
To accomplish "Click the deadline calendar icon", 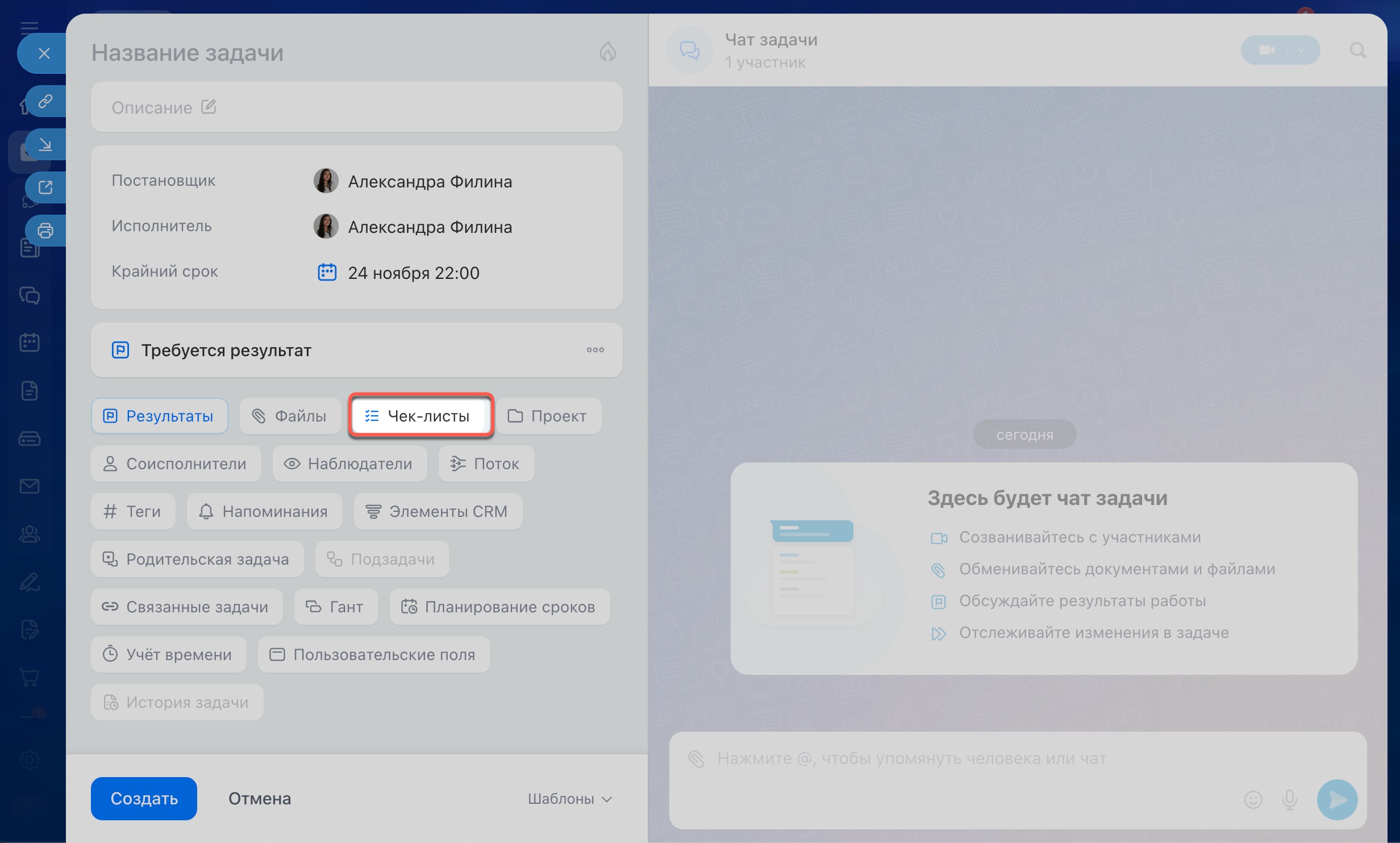I will click(x=327, y=273).
